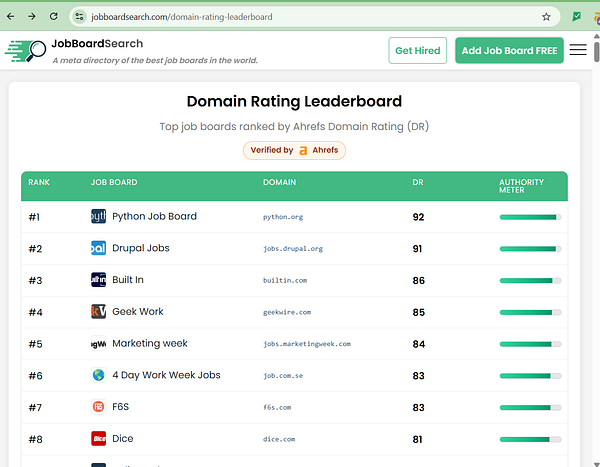
Task: Click the Ahrefs logo in the verified badge
Action: point(303,150)
